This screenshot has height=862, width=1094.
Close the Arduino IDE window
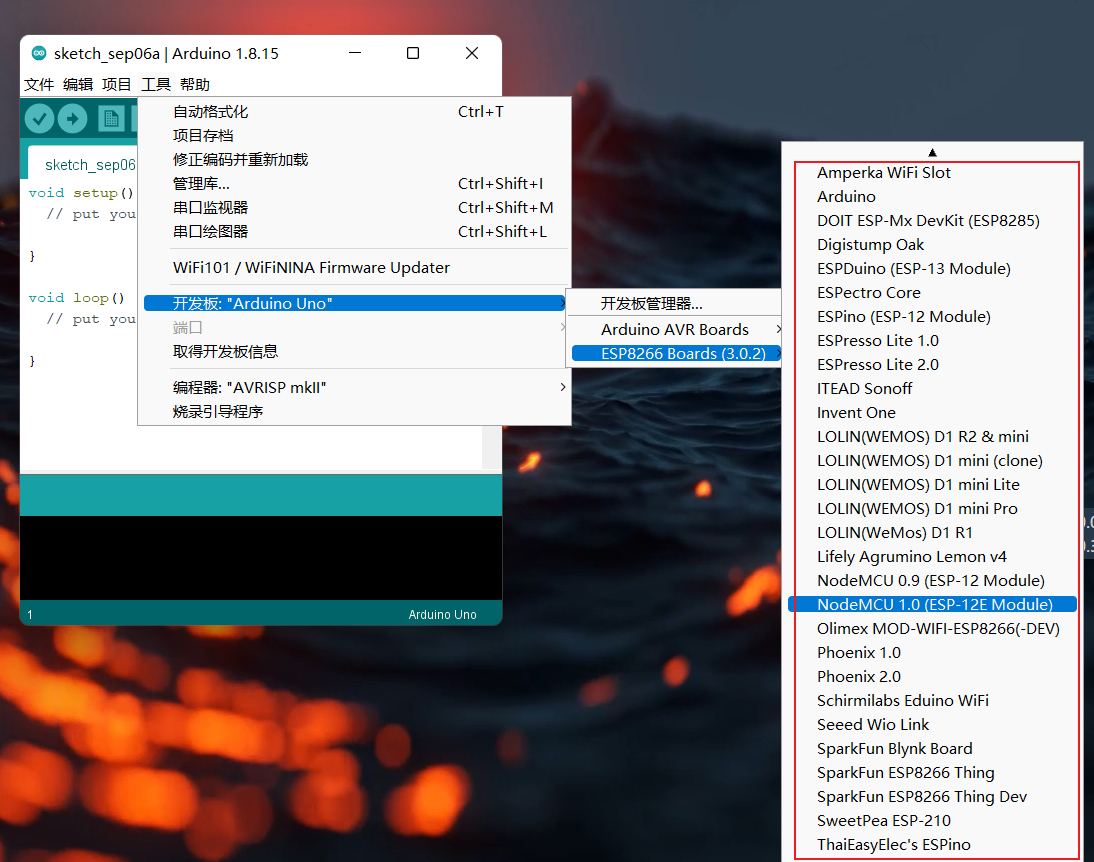click(x=472, y=53)
